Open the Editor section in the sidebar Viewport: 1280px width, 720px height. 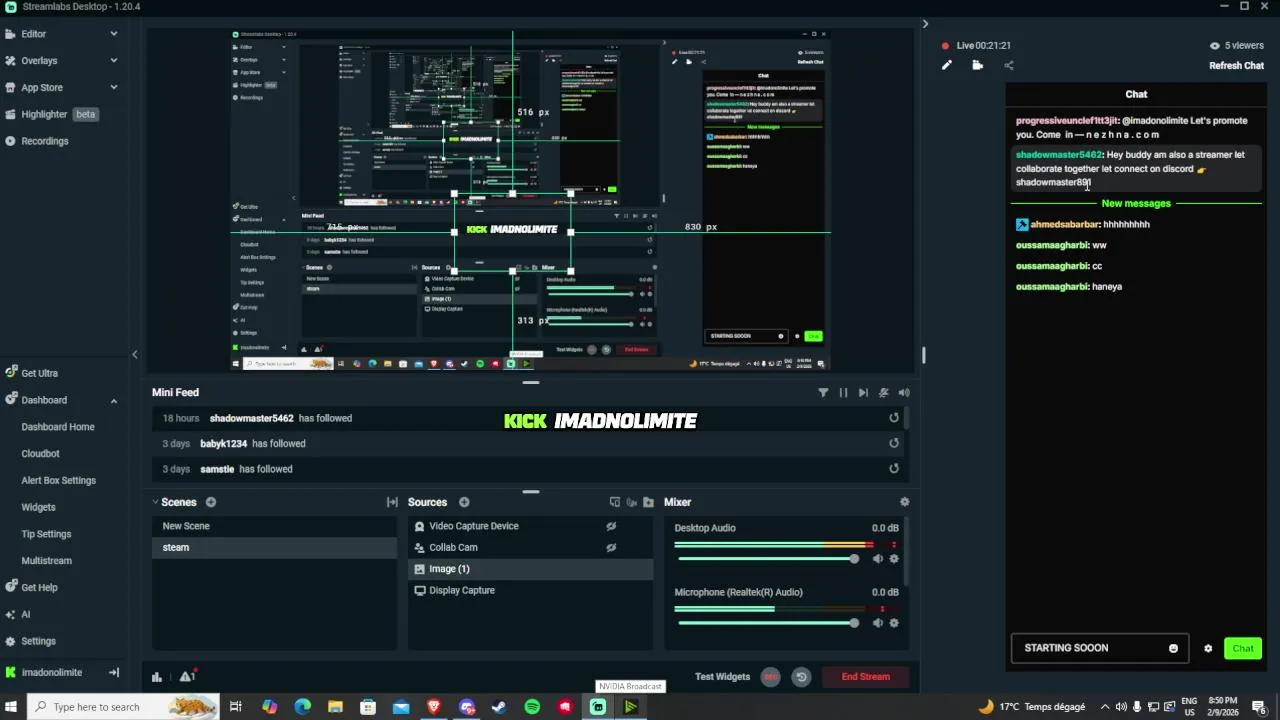pos(34,34)
